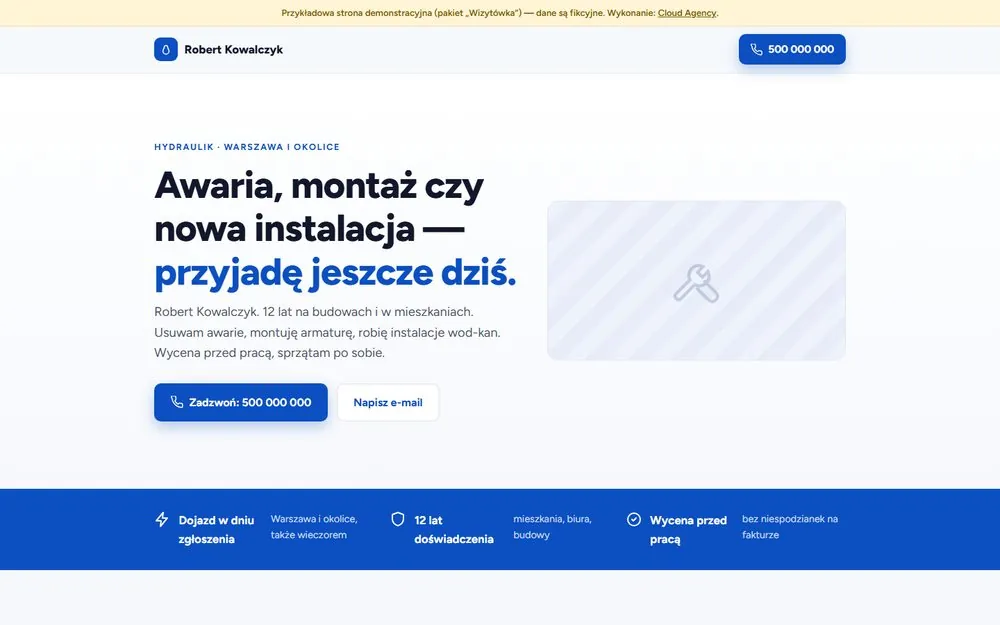The width and height of the screenshot is (1000, 625).
Task: Click the text "12 lat doświadczenia"
Action: tap(454, 529)
